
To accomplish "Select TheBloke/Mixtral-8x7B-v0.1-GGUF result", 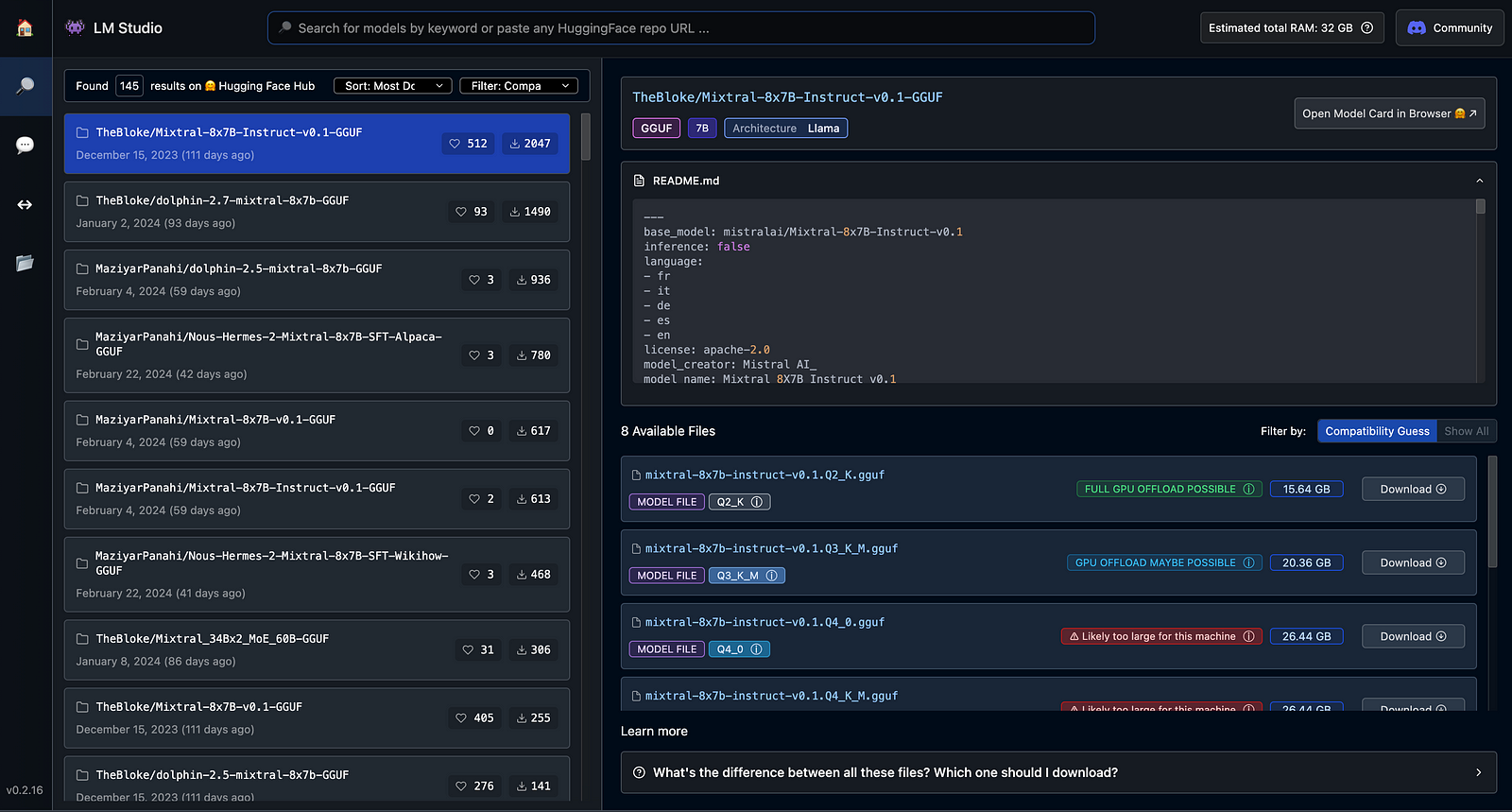I will click(x=317, y=718).
